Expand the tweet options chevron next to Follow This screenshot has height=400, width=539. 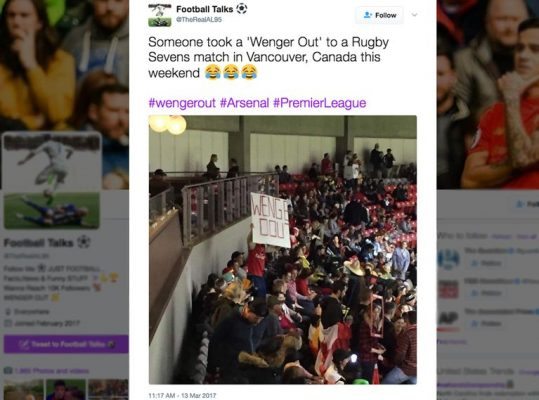click(x=415, y=15)
